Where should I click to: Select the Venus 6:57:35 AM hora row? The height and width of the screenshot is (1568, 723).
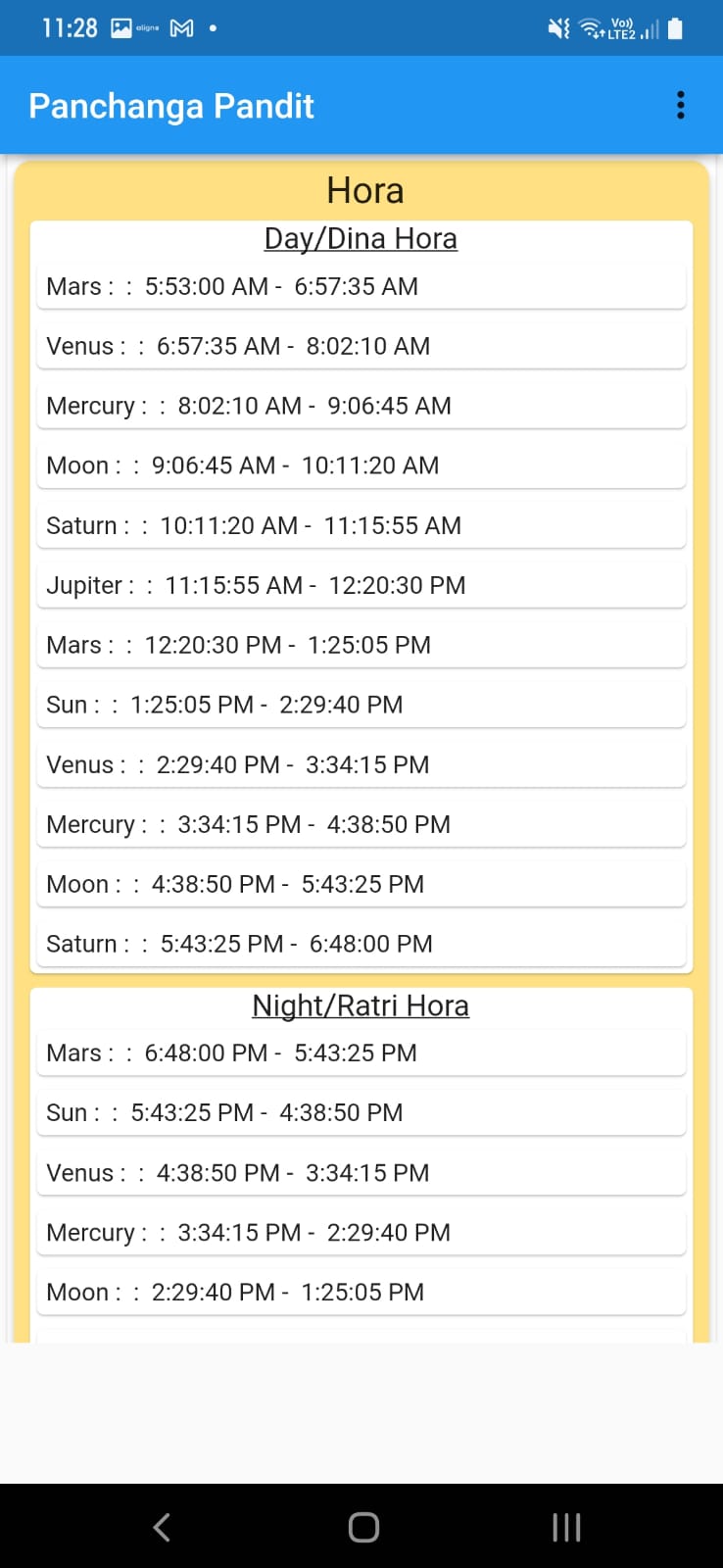(x=361, y=347)
